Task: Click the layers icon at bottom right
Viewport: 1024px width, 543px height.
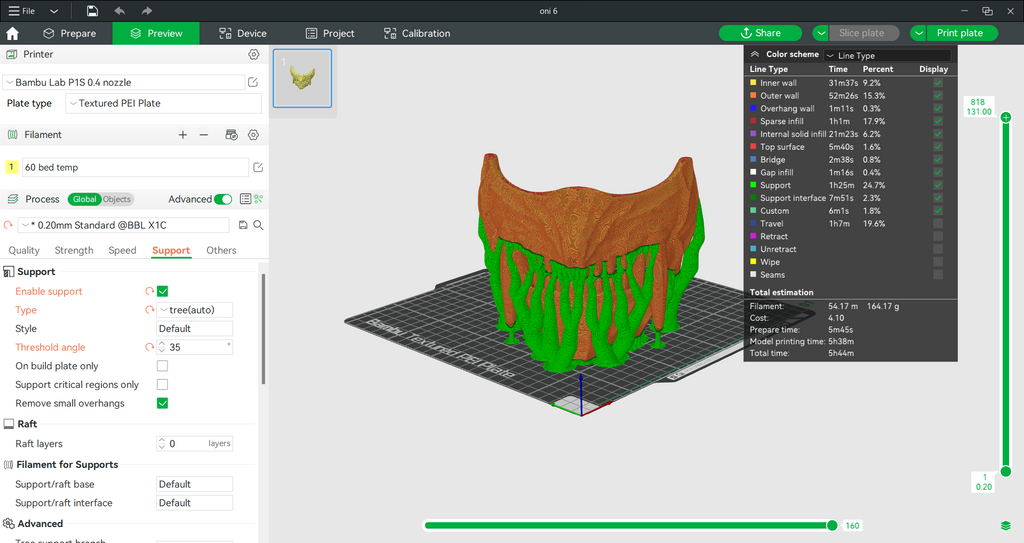Action: (1006, 525)
